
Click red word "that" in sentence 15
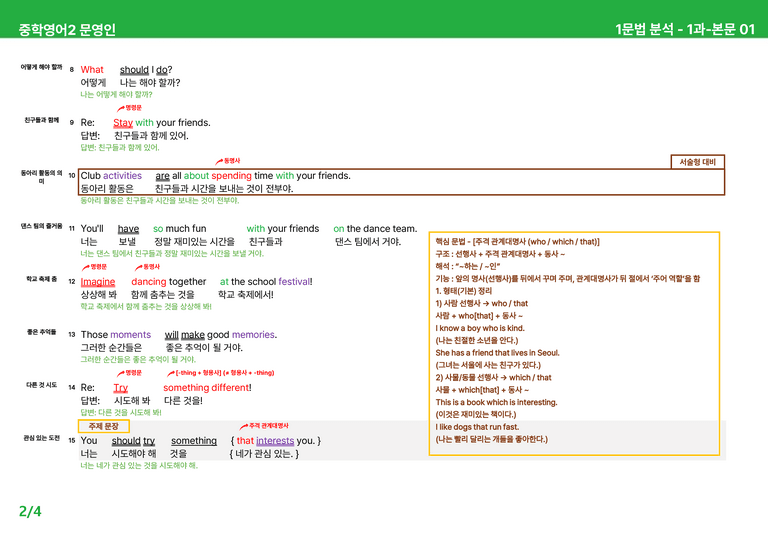(245, 441)
